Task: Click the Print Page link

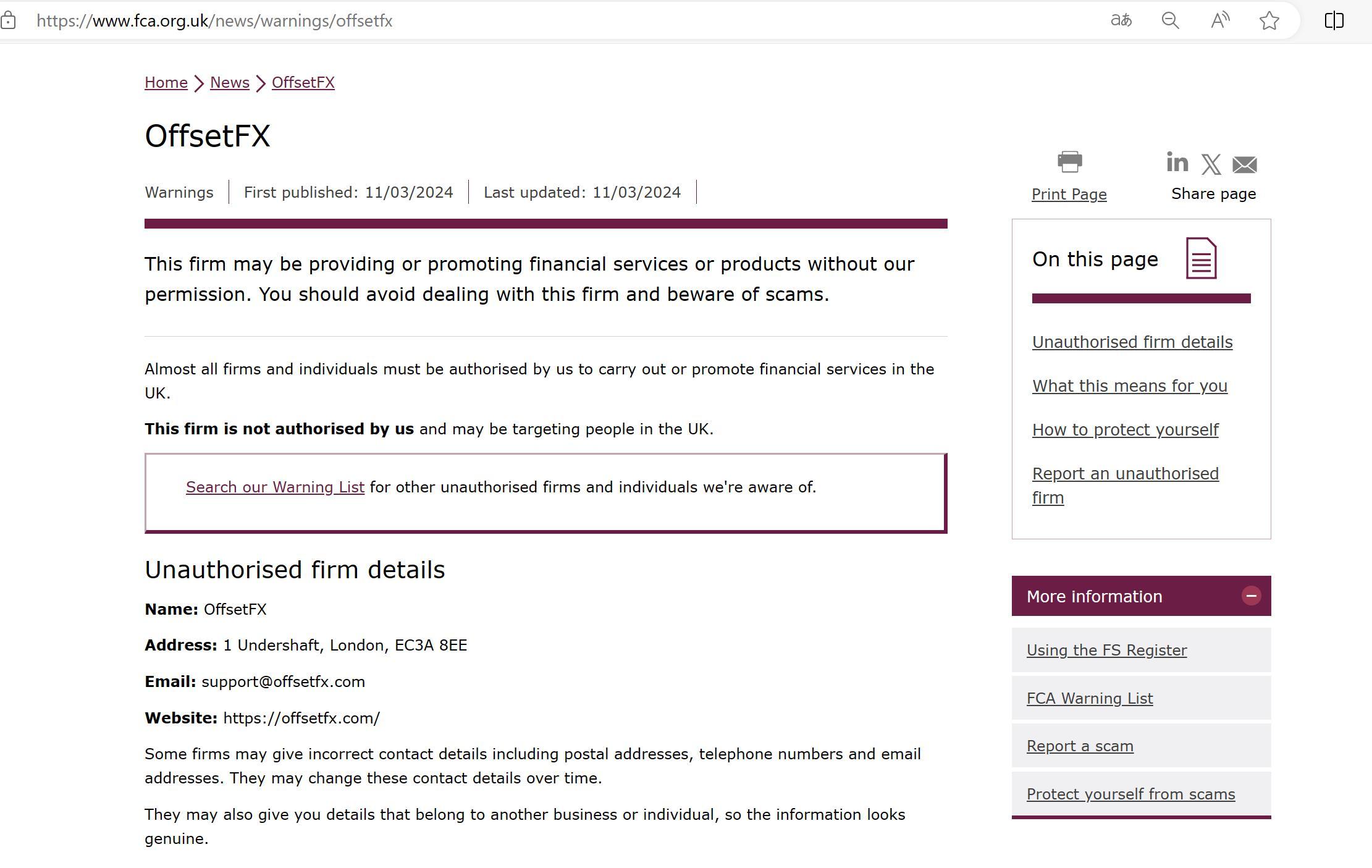Action: 1069,195
